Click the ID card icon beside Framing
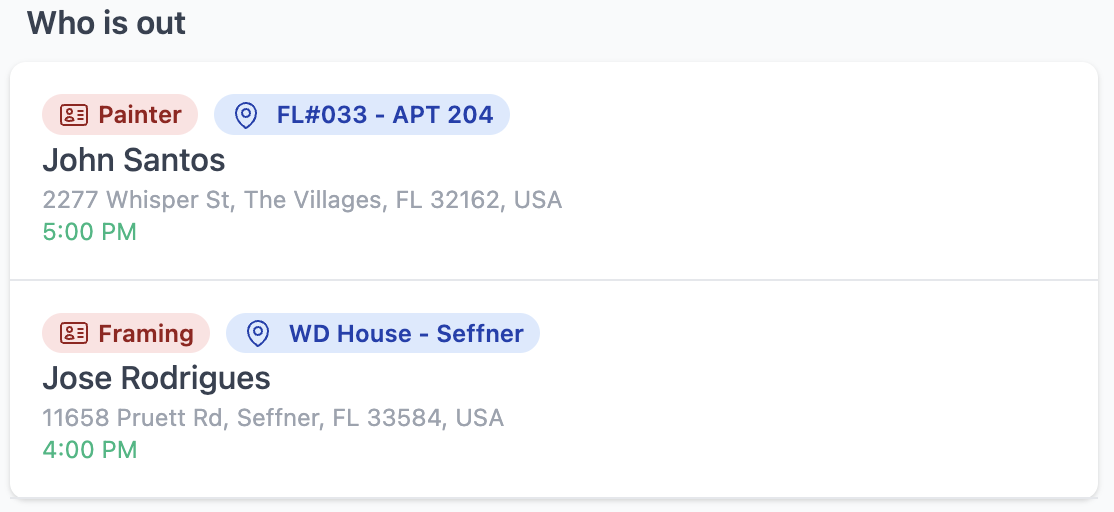1114x512 pixels. click(74, 333)
